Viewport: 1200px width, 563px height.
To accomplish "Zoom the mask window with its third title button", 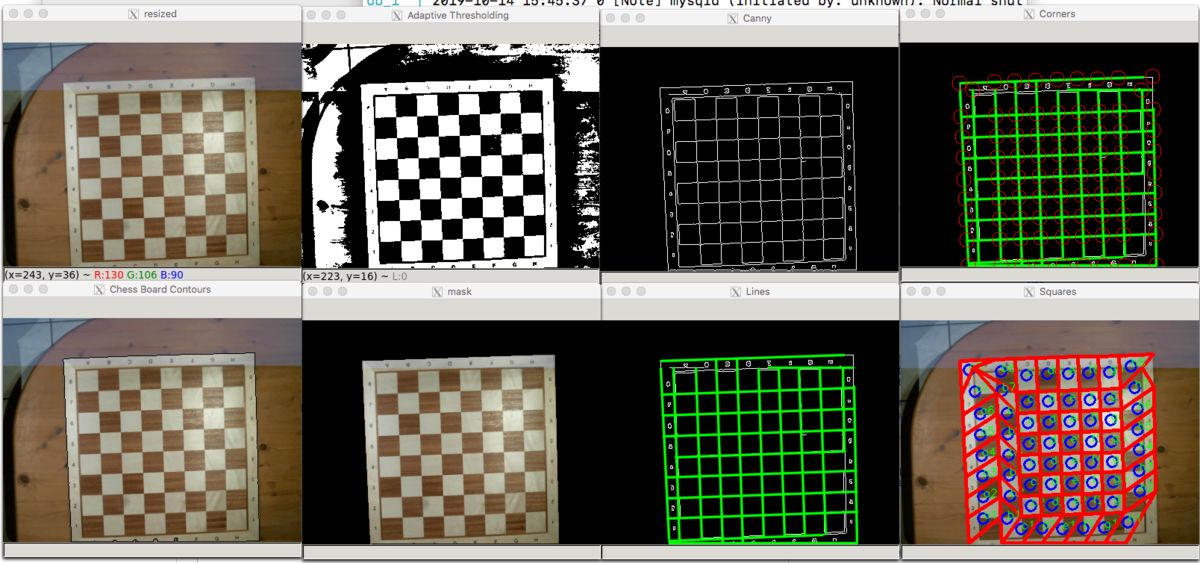I will coord(343,291).
